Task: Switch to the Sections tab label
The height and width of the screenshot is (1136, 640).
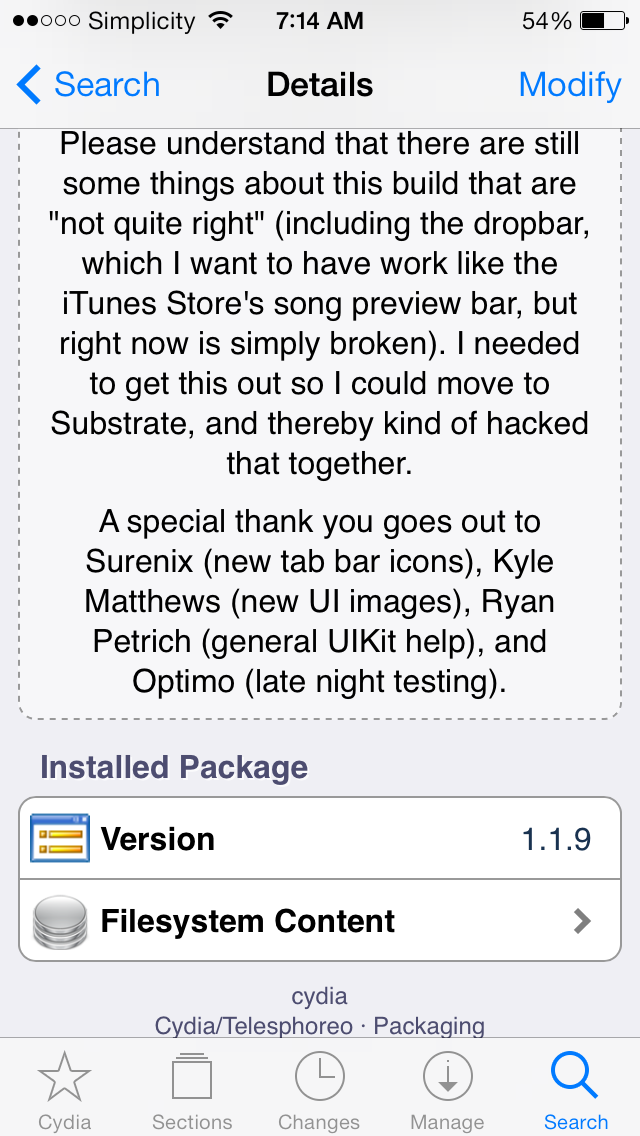Action: (192, 1122)
